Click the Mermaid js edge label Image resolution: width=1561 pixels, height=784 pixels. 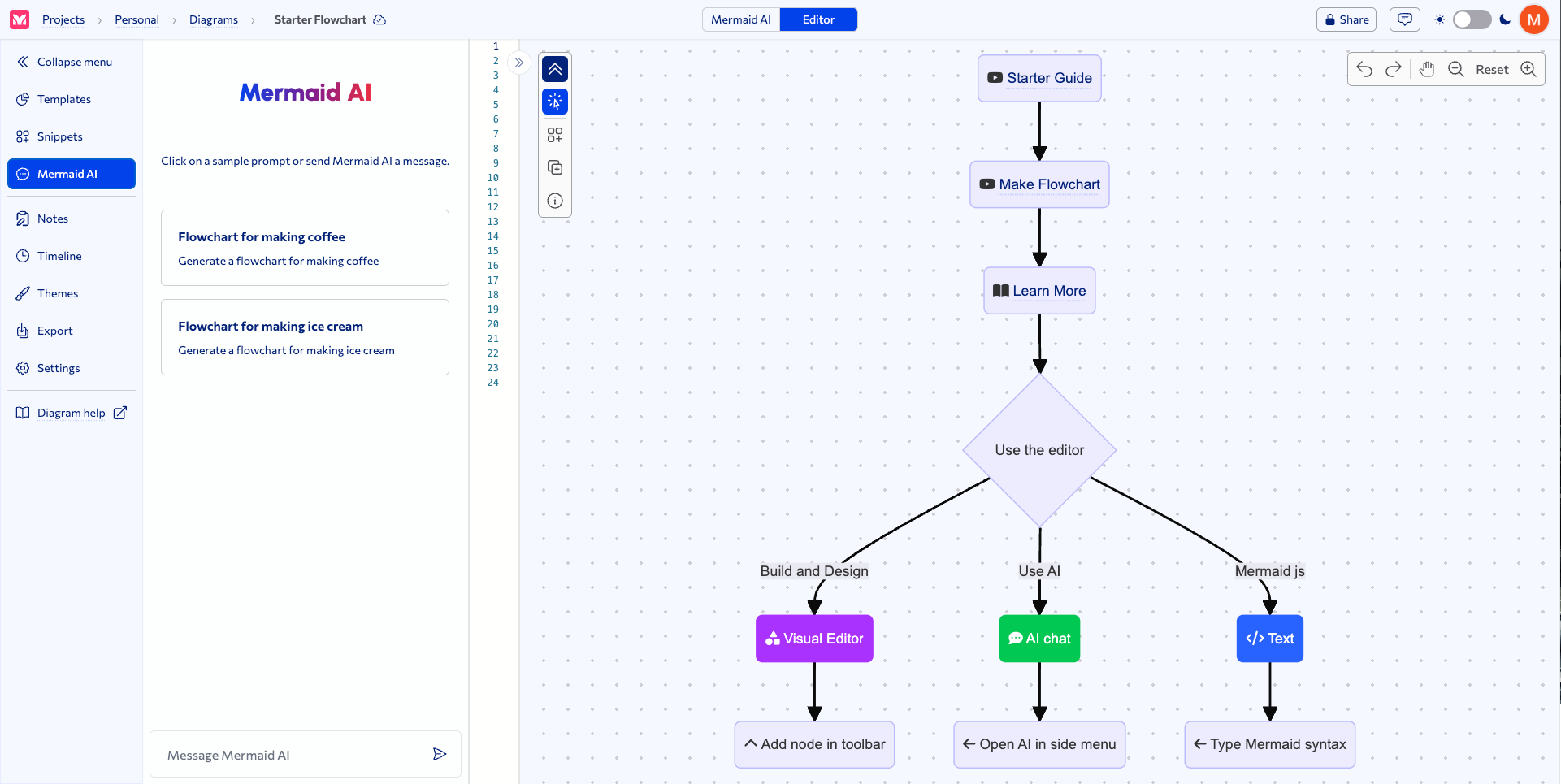pyautogui.click(x=1270, y=571)
